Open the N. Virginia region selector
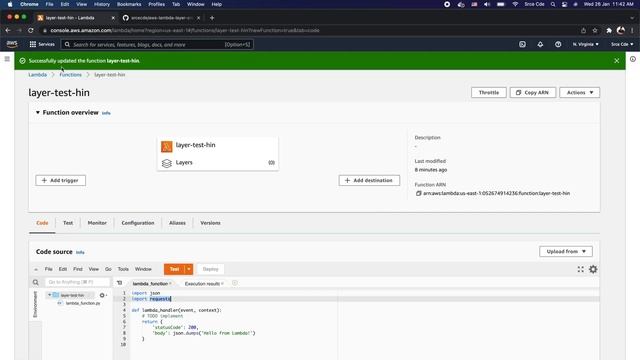The width and height of the screenshot is (640, 360). point(585,44)
